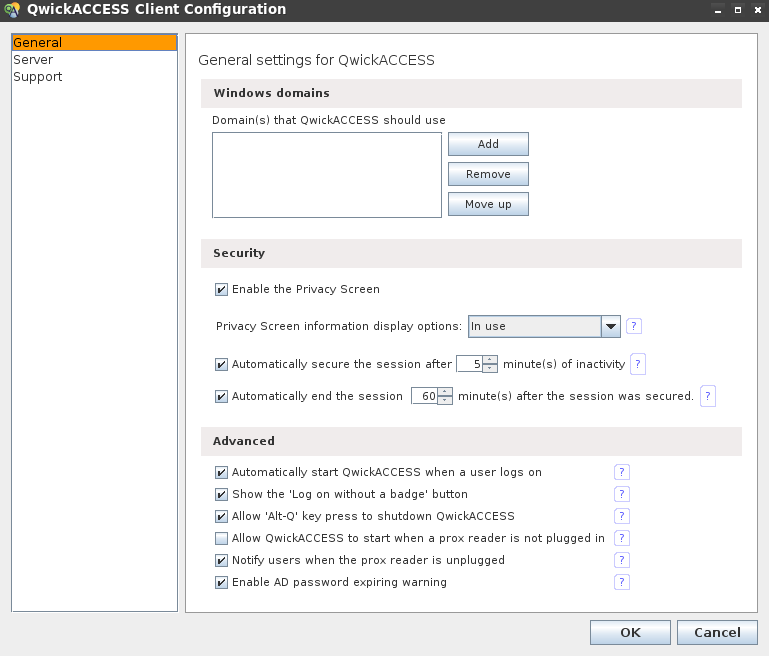Toggle Automatically secure the session checkbox

click(x=221, y=364)
